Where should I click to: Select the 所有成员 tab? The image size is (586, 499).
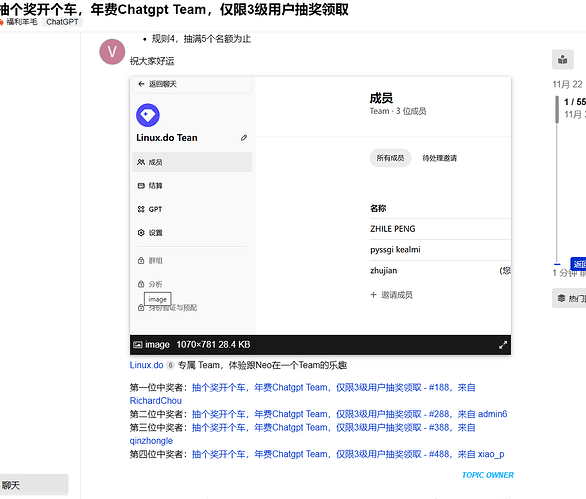click(390, 158)
